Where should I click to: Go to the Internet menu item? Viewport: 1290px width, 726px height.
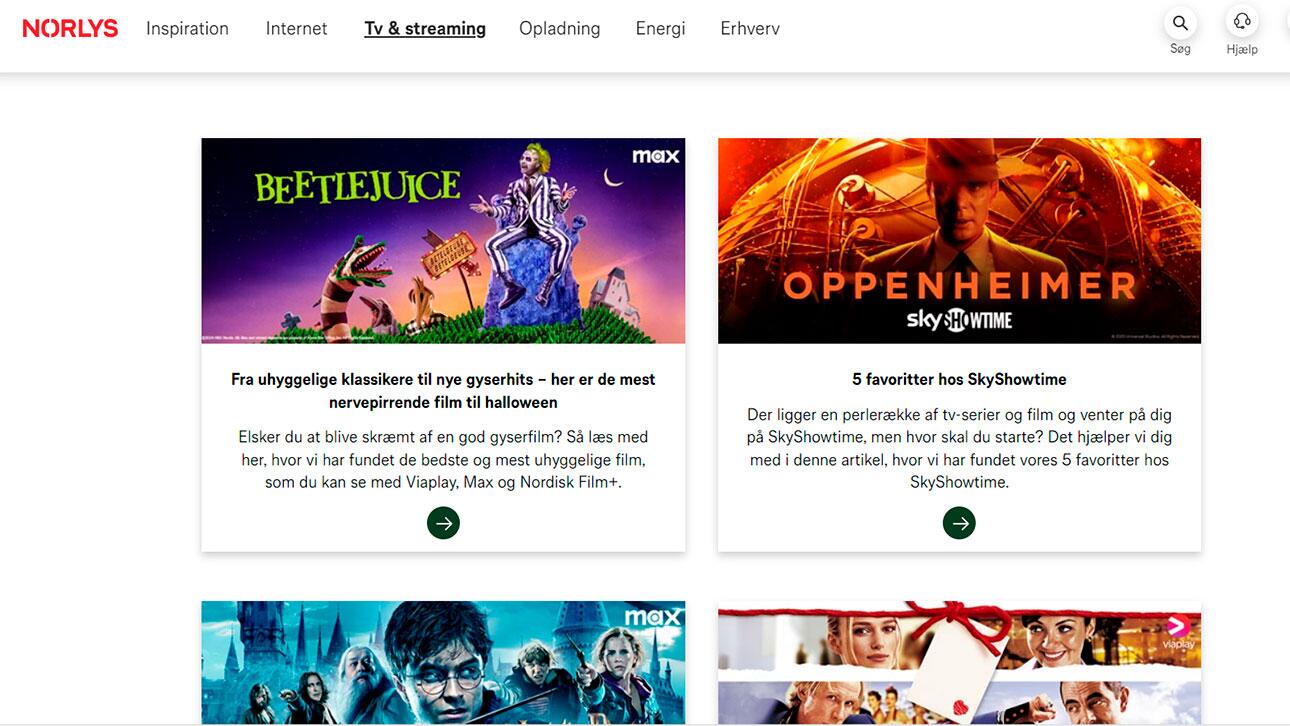tap(296, 28)
